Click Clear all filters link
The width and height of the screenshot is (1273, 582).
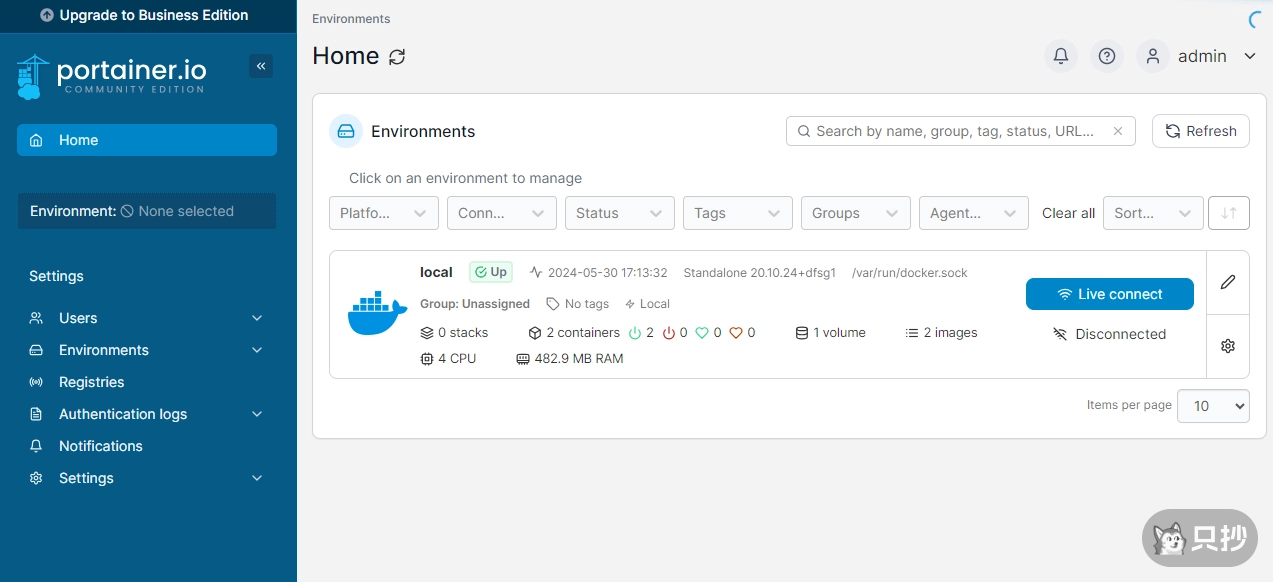[1068, 213]
